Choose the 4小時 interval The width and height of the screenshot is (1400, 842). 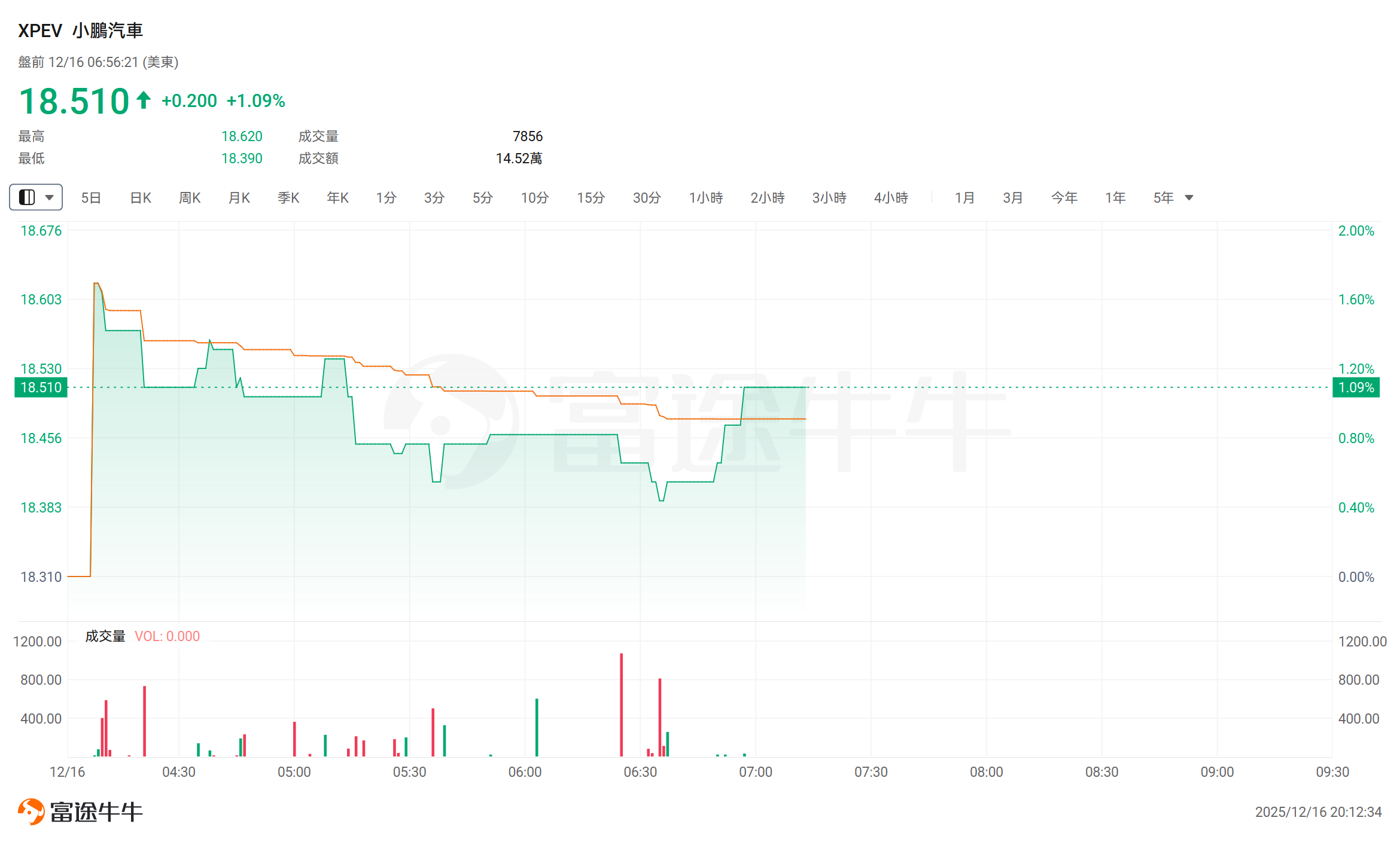[x=891, y=198]
